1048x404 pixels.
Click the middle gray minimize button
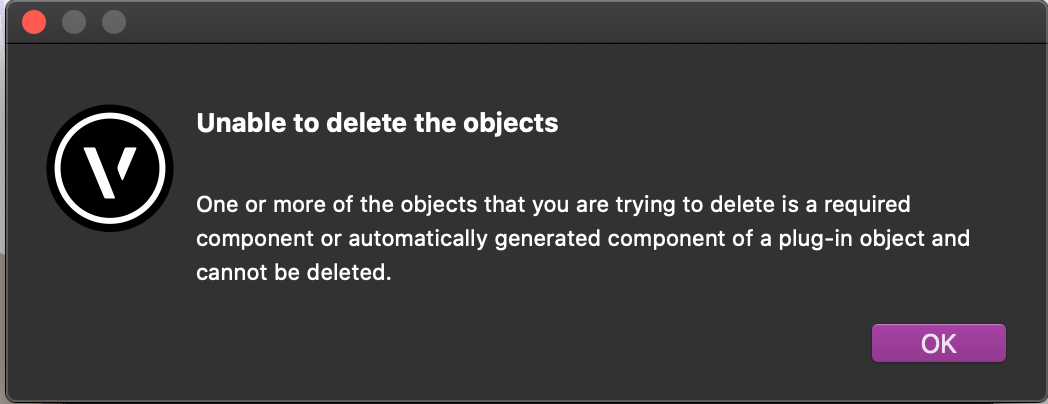click(74, 21)
